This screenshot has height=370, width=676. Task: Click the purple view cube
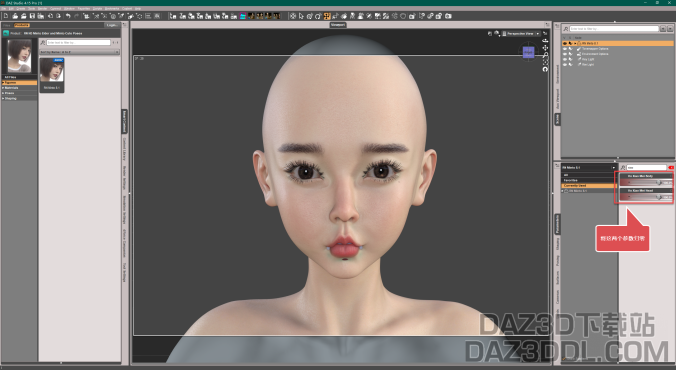coord(529,53)
